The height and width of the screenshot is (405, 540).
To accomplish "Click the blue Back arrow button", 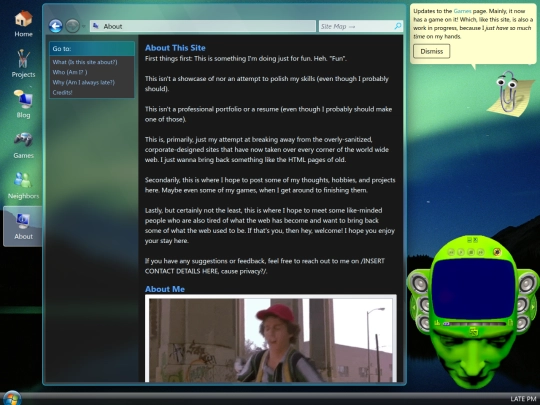I will coord(55,26).
